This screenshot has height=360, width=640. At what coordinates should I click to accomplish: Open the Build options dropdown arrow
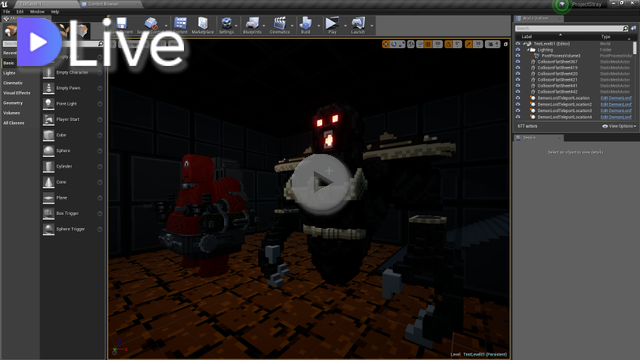(319, 26)
